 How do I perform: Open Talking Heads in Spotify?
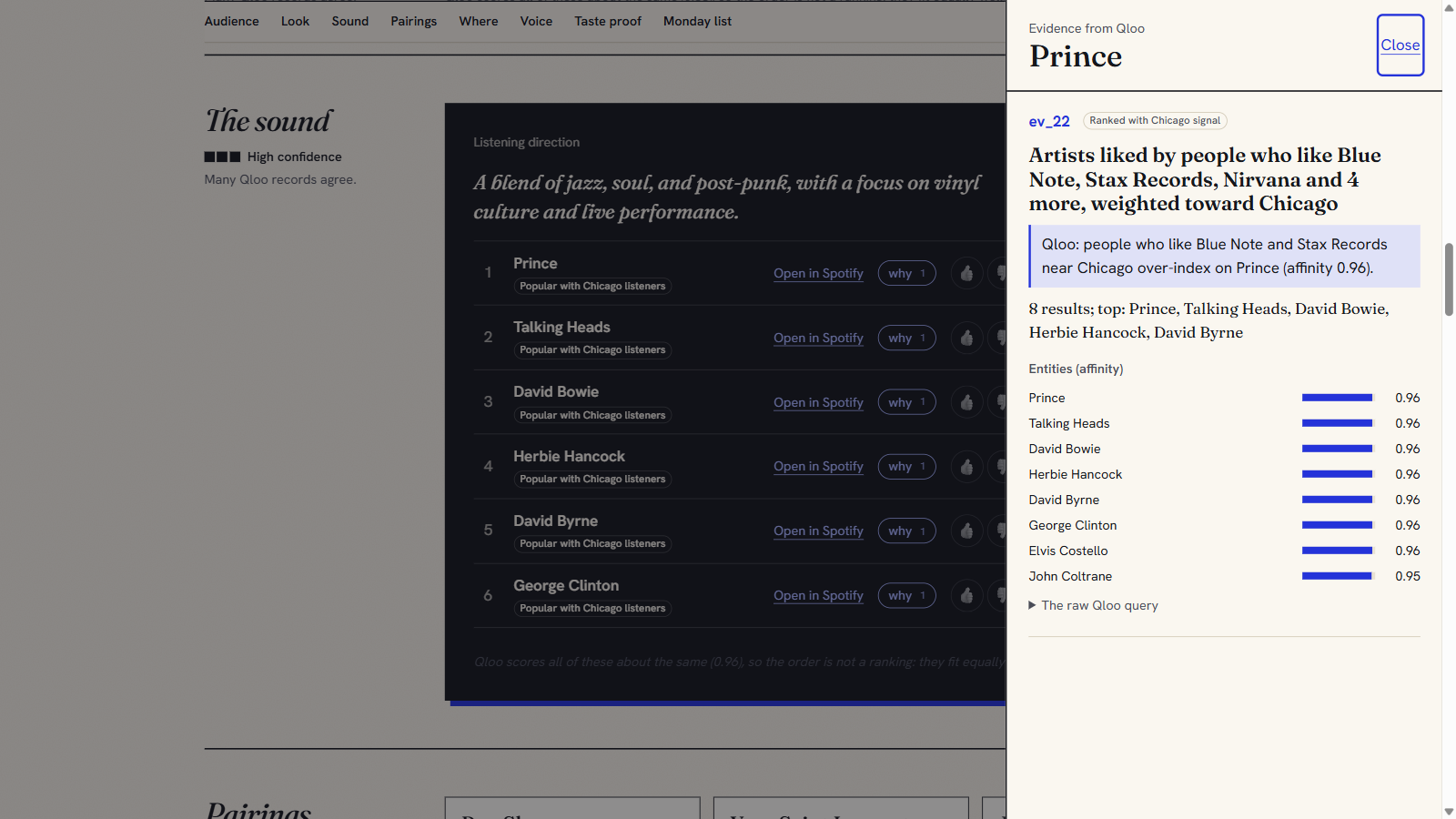[x=818, y=338]
